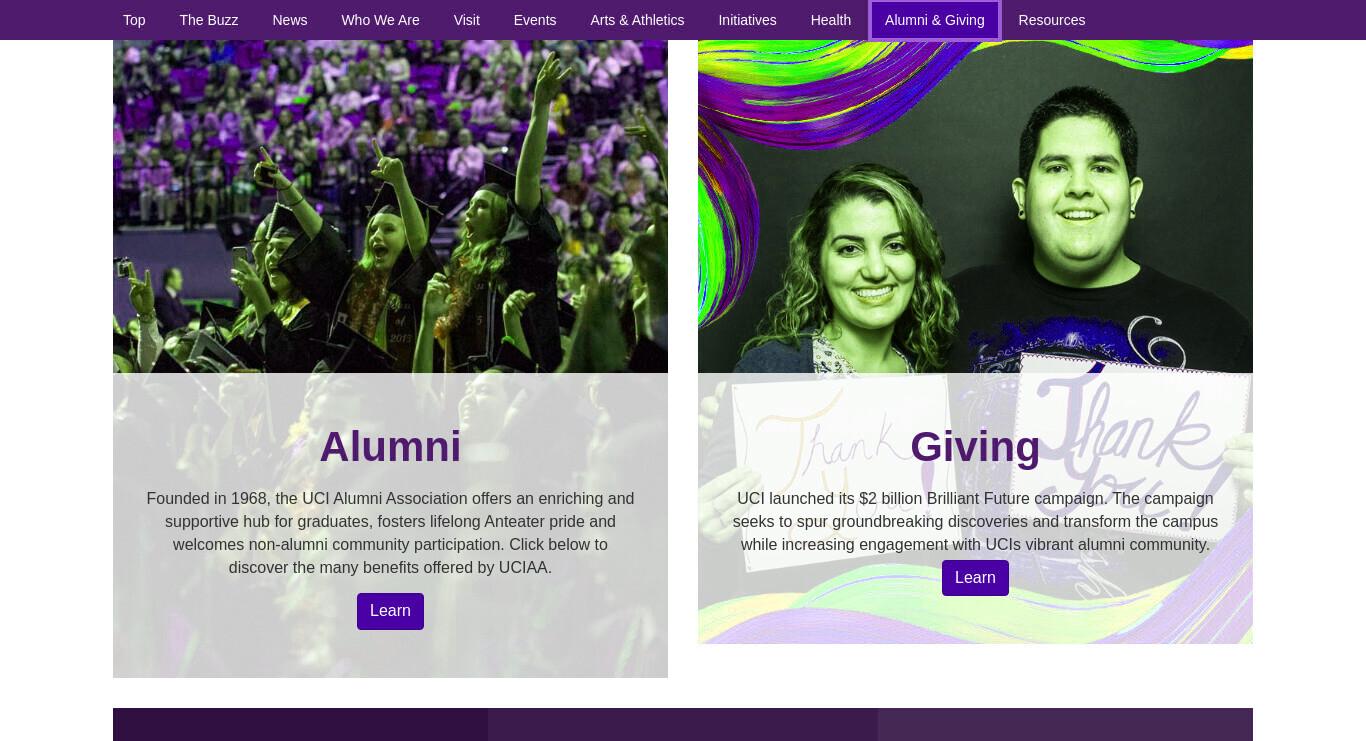Jump to the Events section
Image resolution: width=1366 pixels, height=741 pixels.
(535, 20)
